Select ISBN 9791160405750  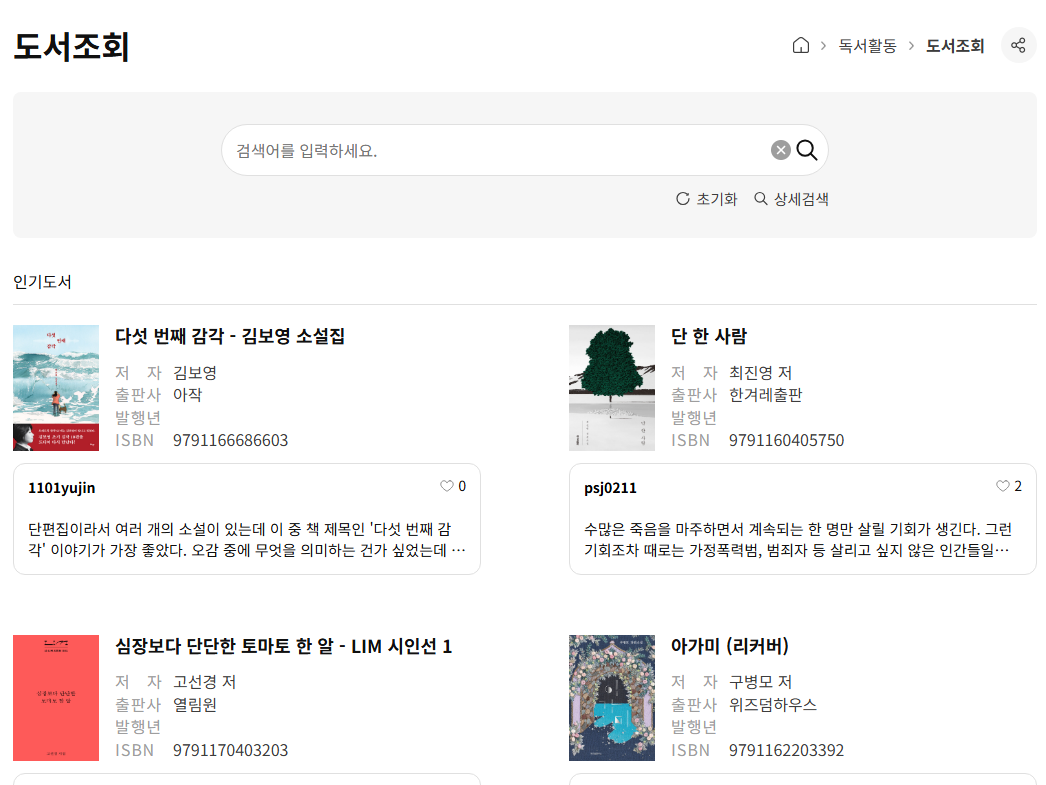tap(787, 440)
